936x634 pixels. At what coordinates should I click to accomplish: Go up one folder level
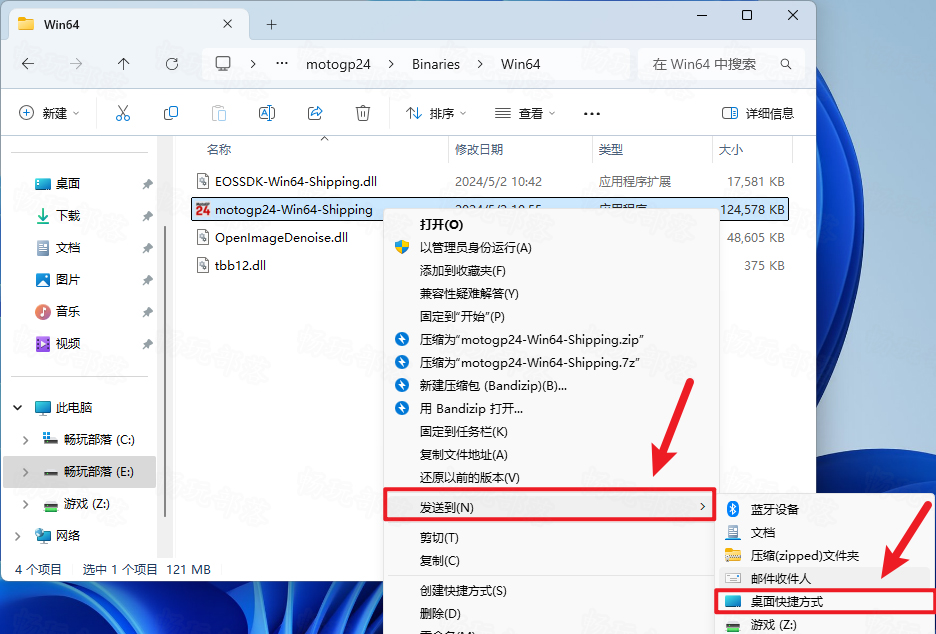pyautogui.click(x=124, y=64)
